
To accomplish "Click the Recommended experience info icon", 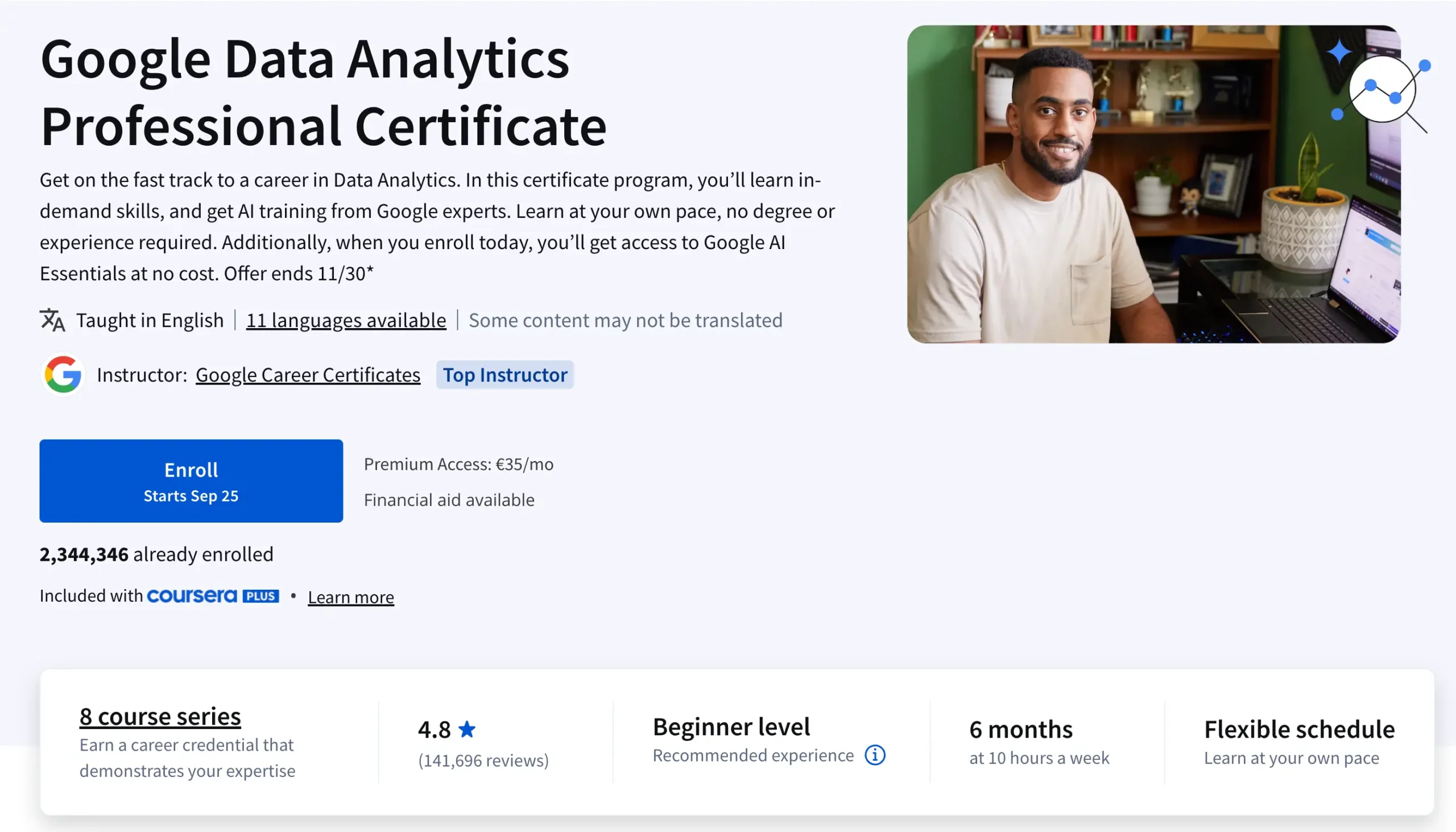I will [x=874, y=755].
